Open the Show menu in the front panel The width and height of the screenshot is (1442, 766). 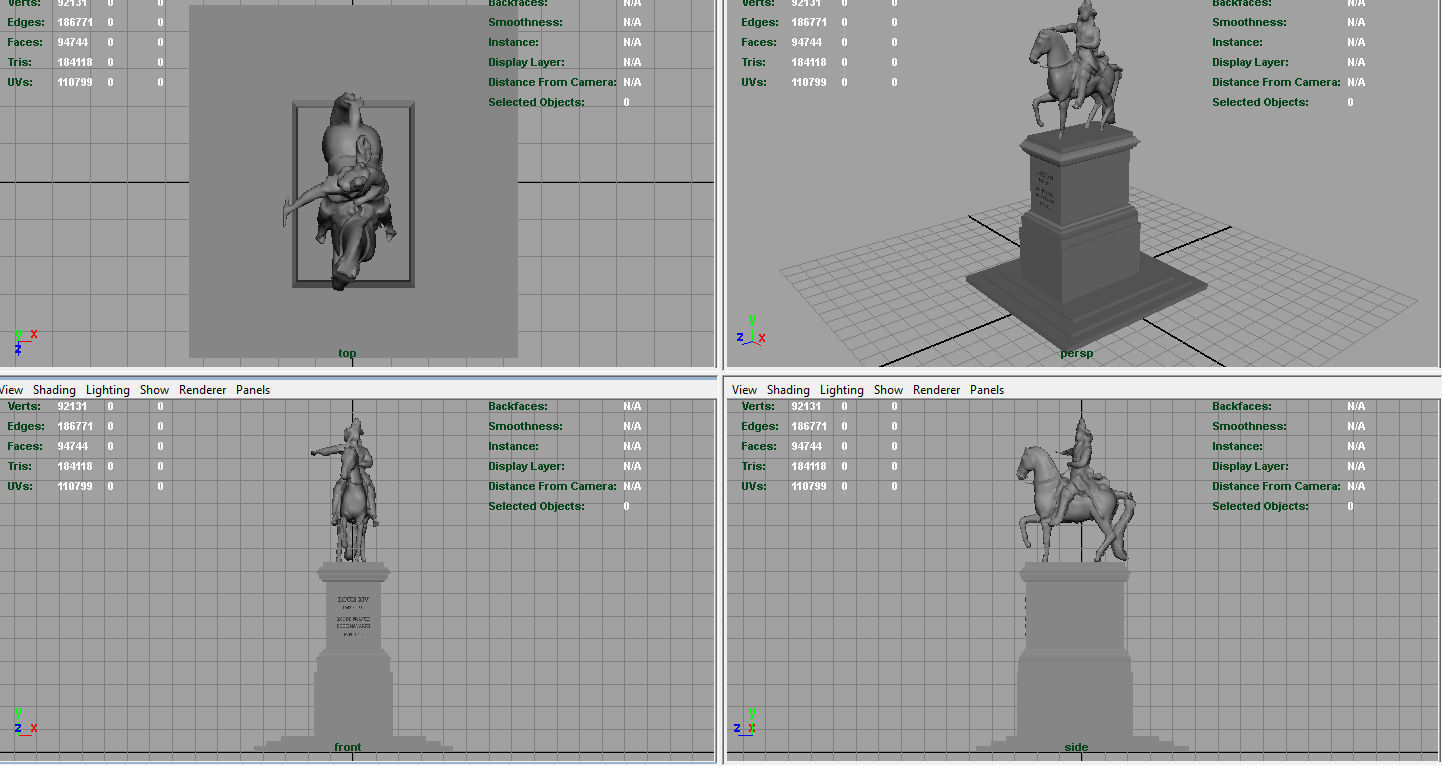pos(154,390)
